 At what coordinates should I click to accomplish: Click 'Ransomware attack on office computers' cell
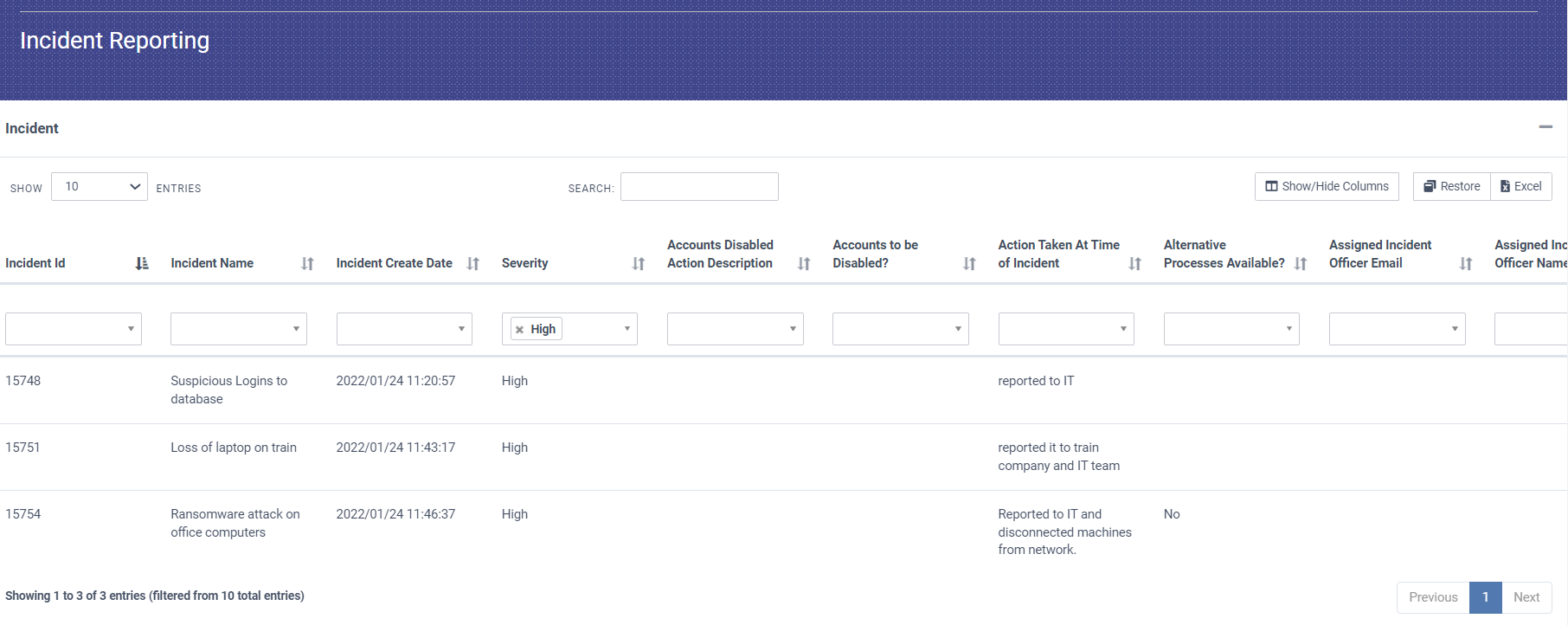click(235, 523)
